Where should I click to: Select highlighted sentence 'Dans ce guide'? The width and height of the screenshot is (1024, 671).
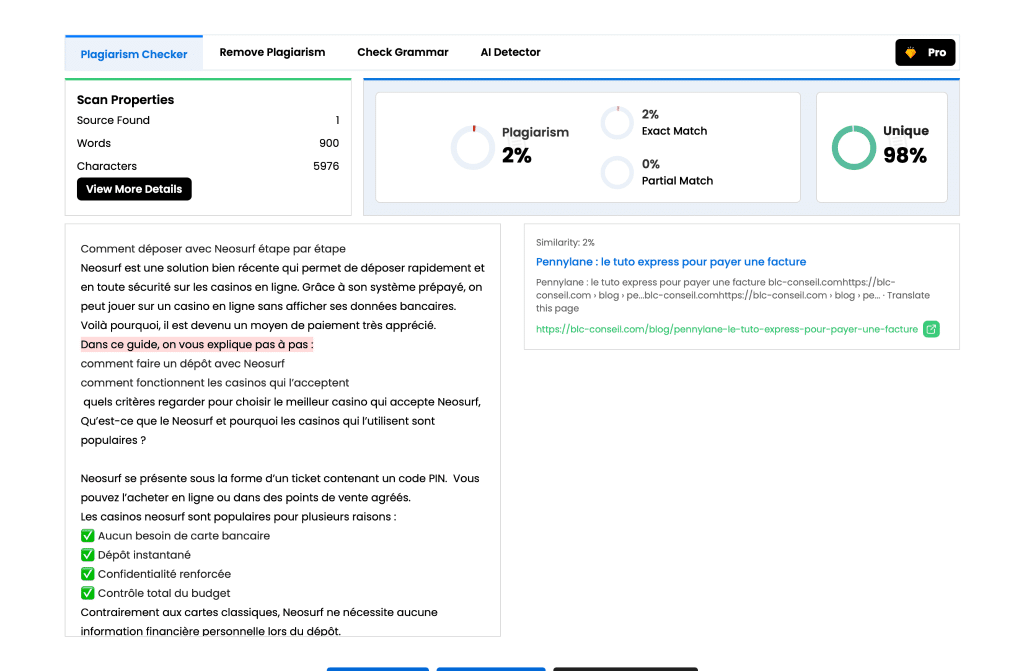(197, 345)
